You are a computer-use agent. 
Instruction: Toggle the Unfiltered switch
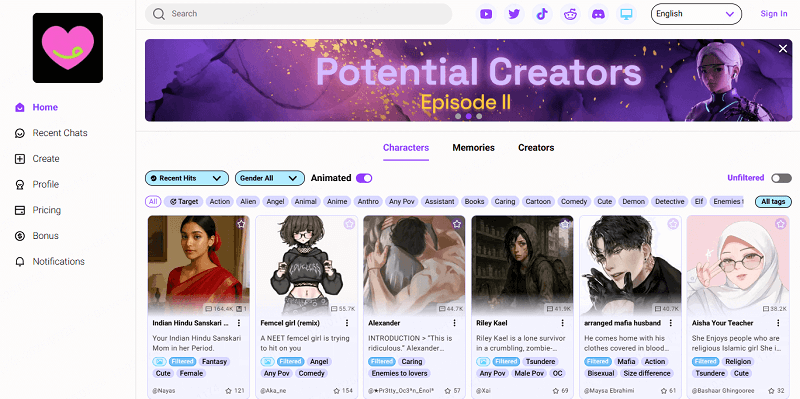coord(781,178)
